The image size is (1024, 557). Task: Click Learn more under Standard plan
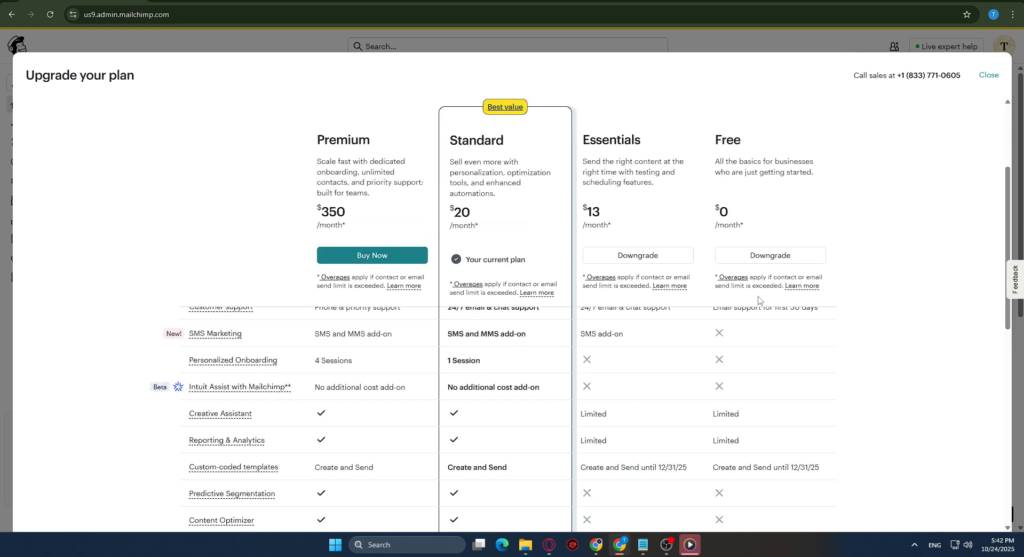click(536, 293)
